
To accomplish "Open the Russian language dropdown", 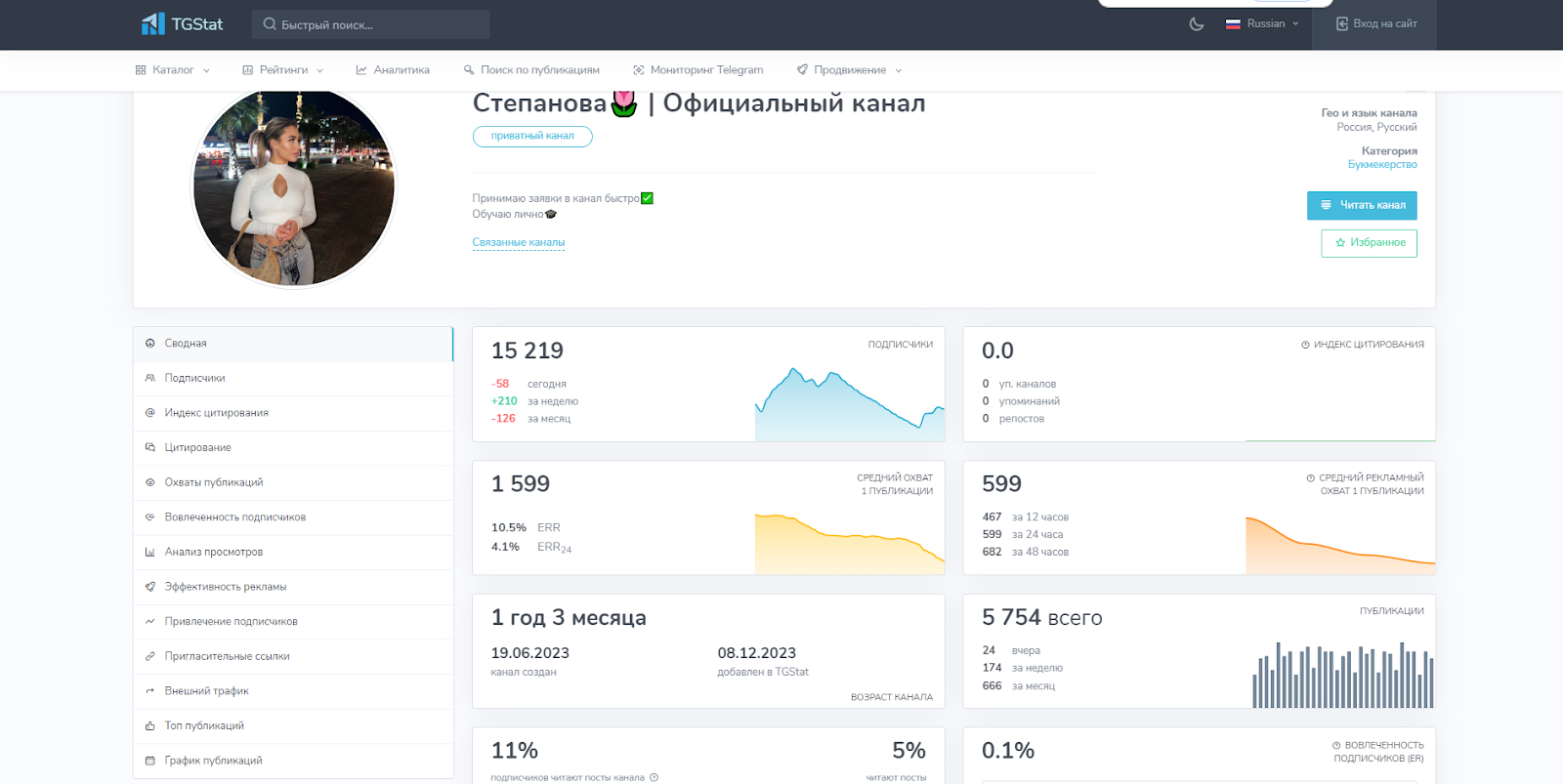I will coord(1262,24).
